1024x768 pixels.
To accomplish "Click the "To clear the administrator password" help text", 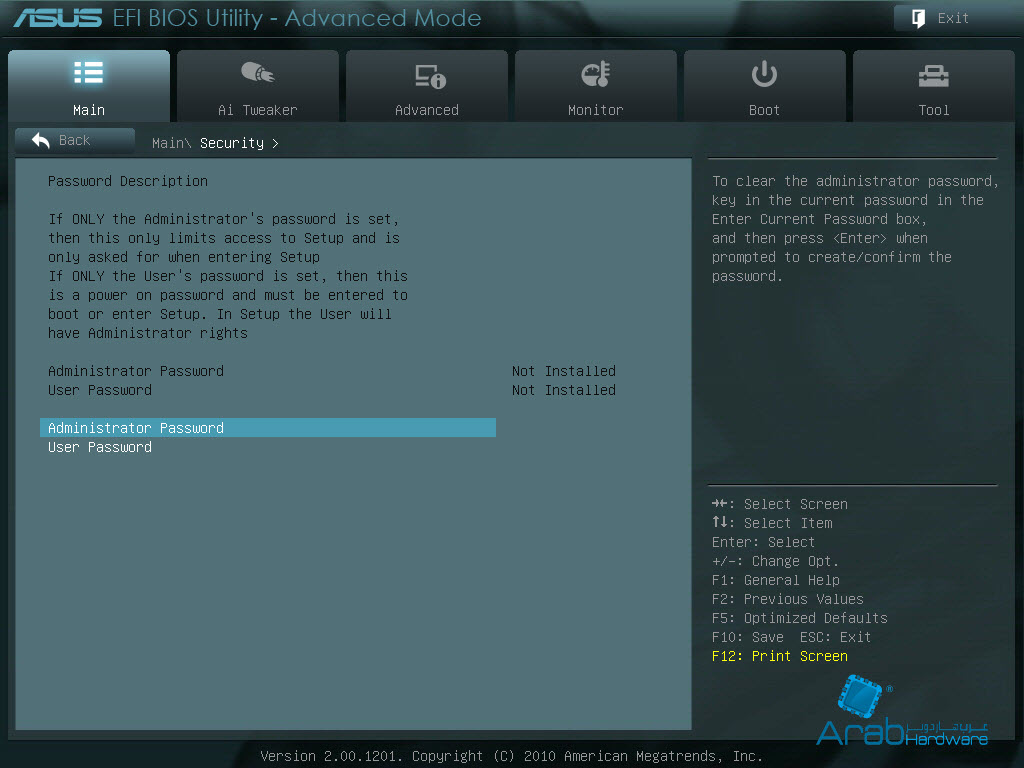I will (855, 228).
